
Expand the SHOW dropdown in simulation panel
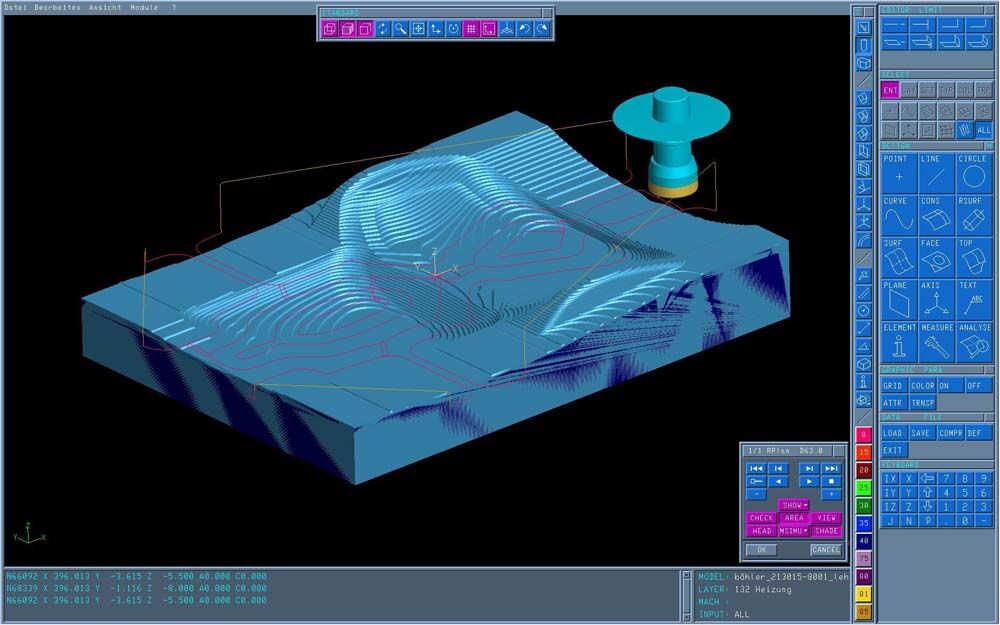coord(794,506)
